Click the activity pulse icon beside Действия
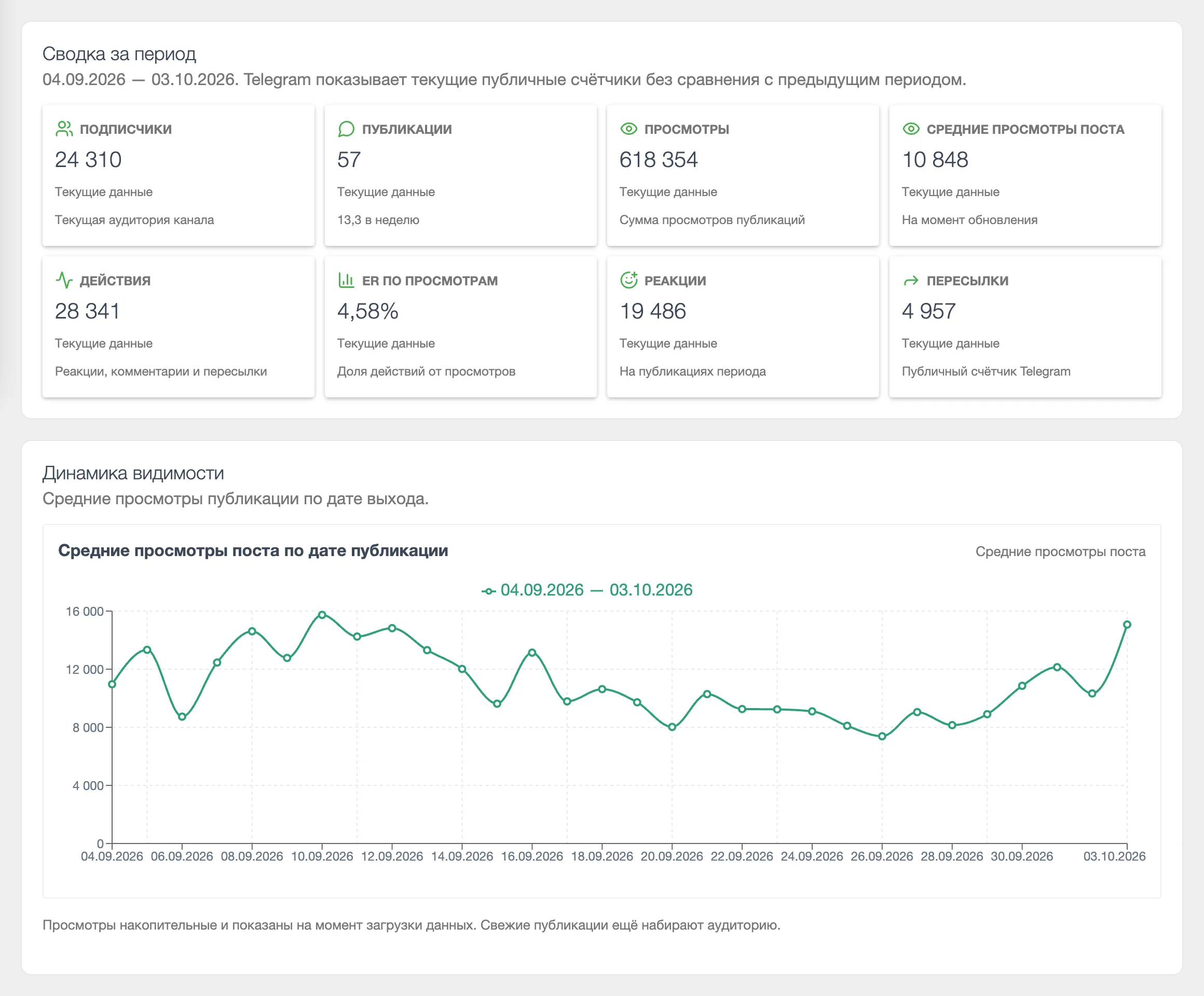The width and height of the screenshot is (1204, 996). point(64,280)
